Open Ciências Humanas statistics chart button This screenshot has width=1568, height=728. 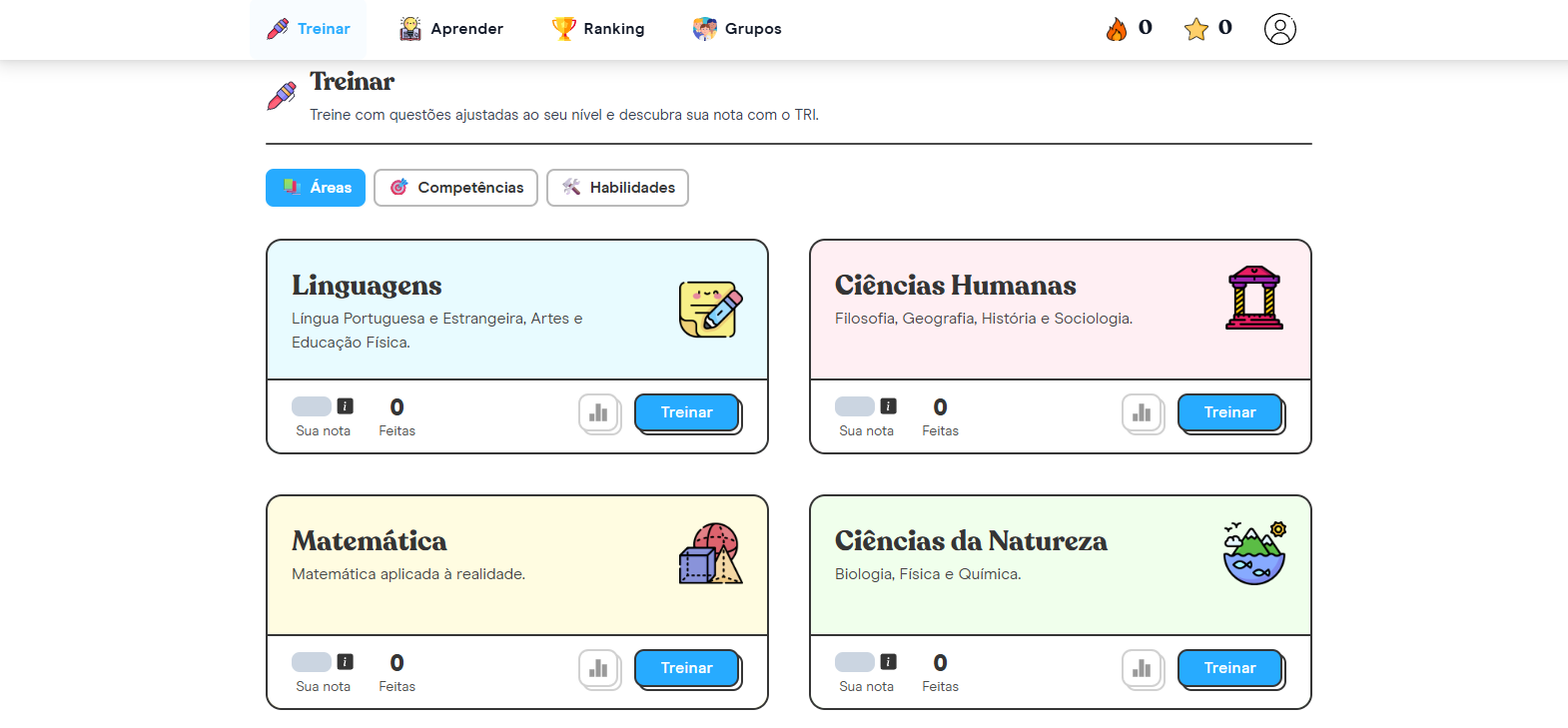click(1143, 413)
